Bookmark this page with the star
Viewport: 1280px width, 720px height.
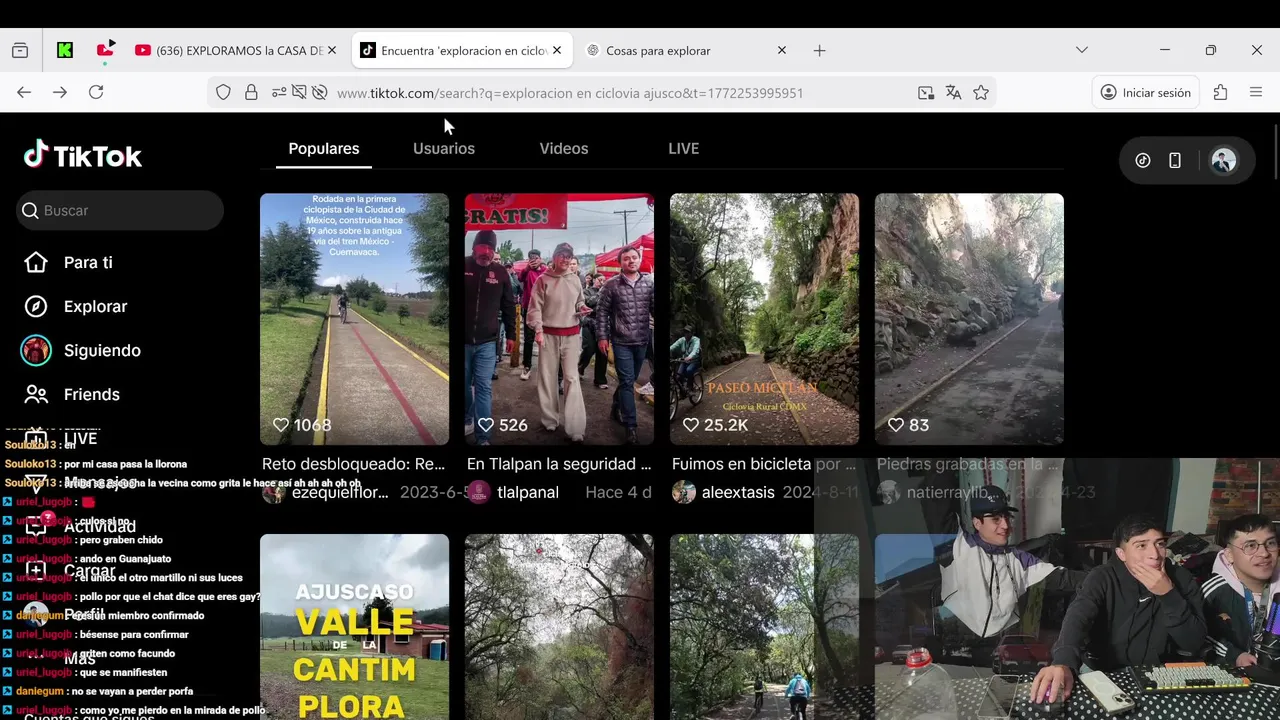pos(981,93)
